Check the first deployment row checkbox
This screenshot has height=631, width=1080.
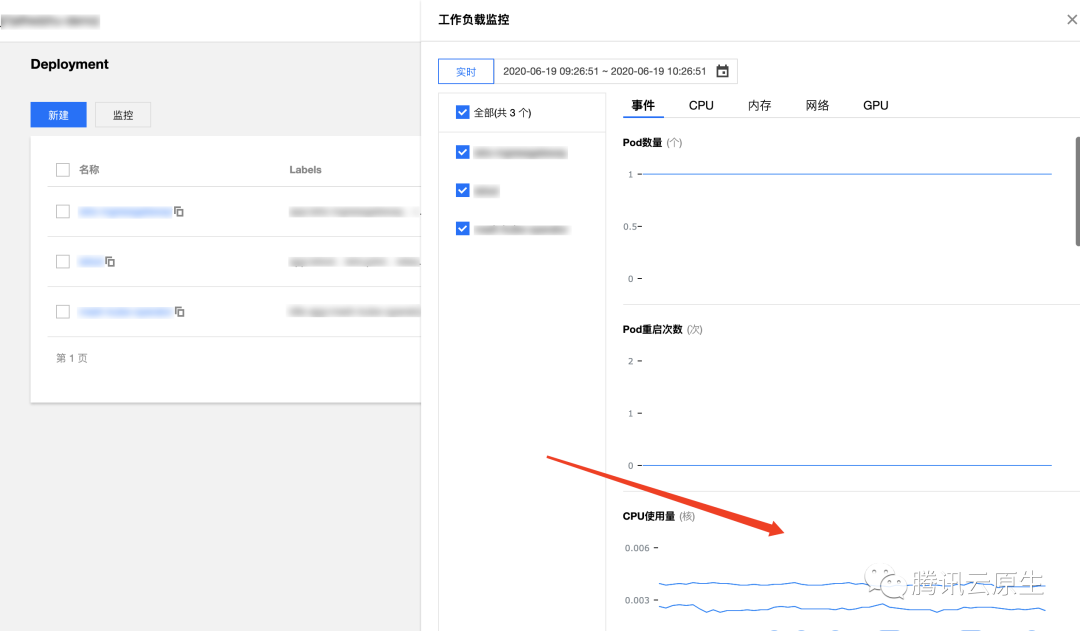[x=63, y=211]
